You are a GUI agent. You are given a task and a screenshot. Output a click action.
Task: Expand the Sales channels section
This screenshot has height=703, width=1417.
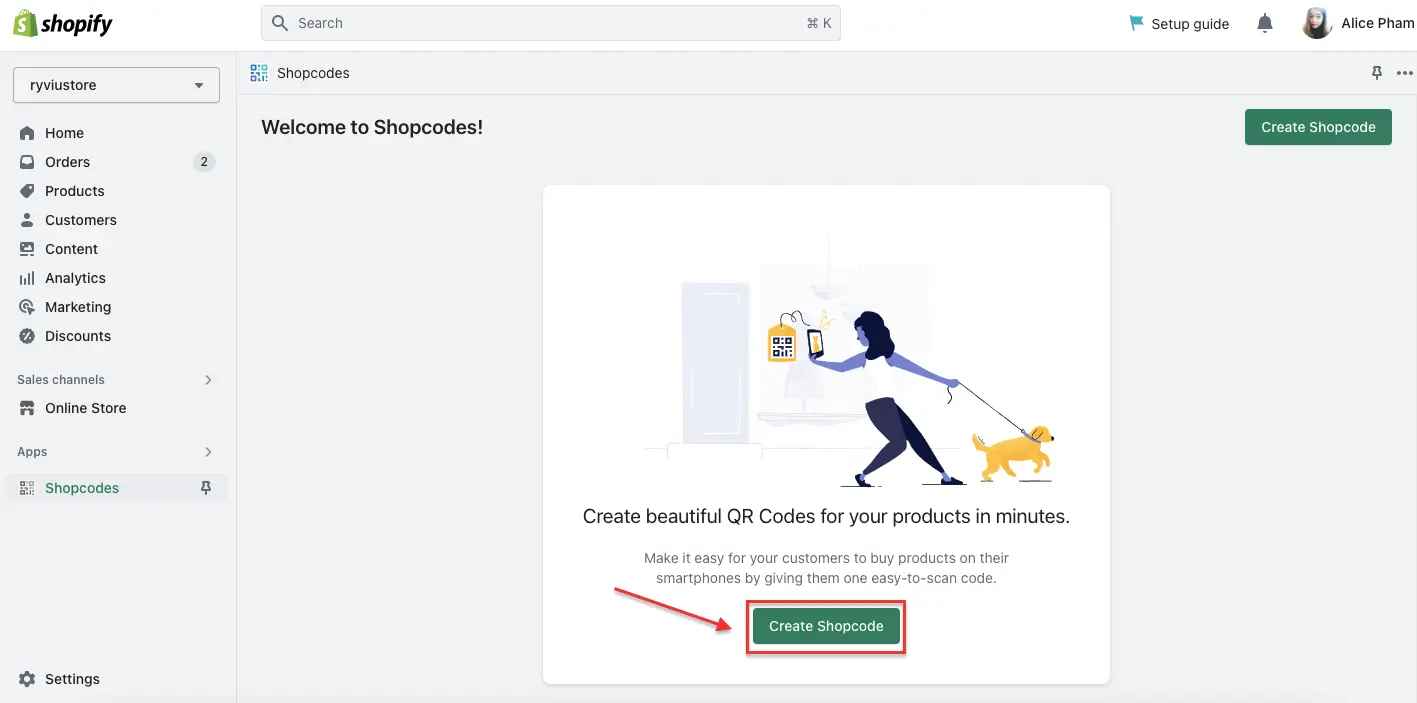[208, 379]
